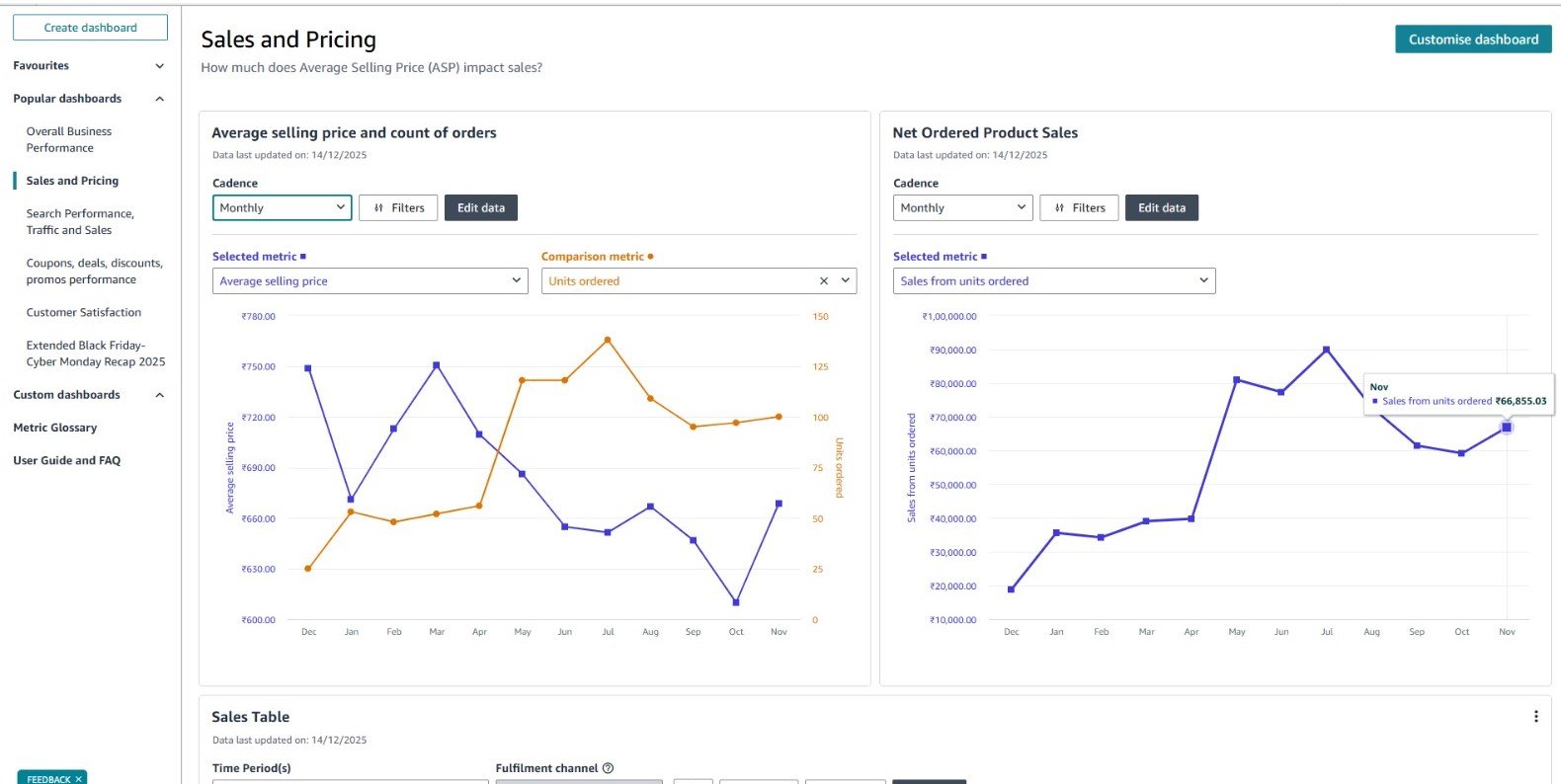Expand the Favourites section

160,66
